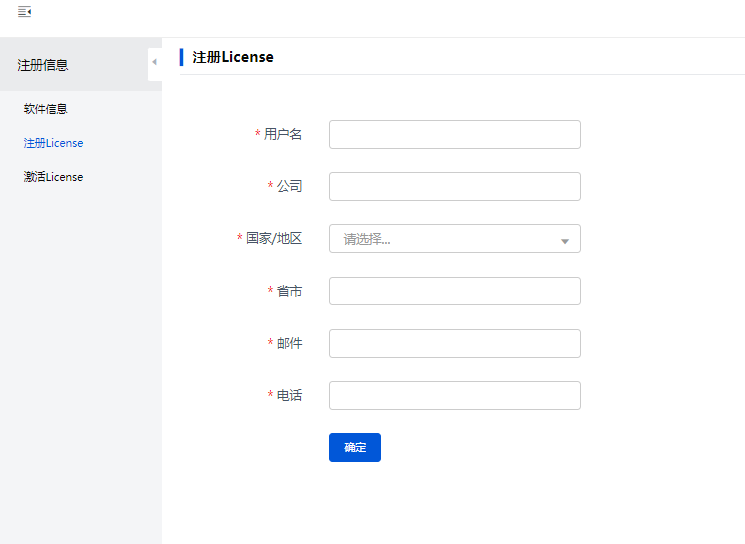Screen dimensions: 745x544
Task: Select 注册License in the sidebar
Action: (54, 143)
